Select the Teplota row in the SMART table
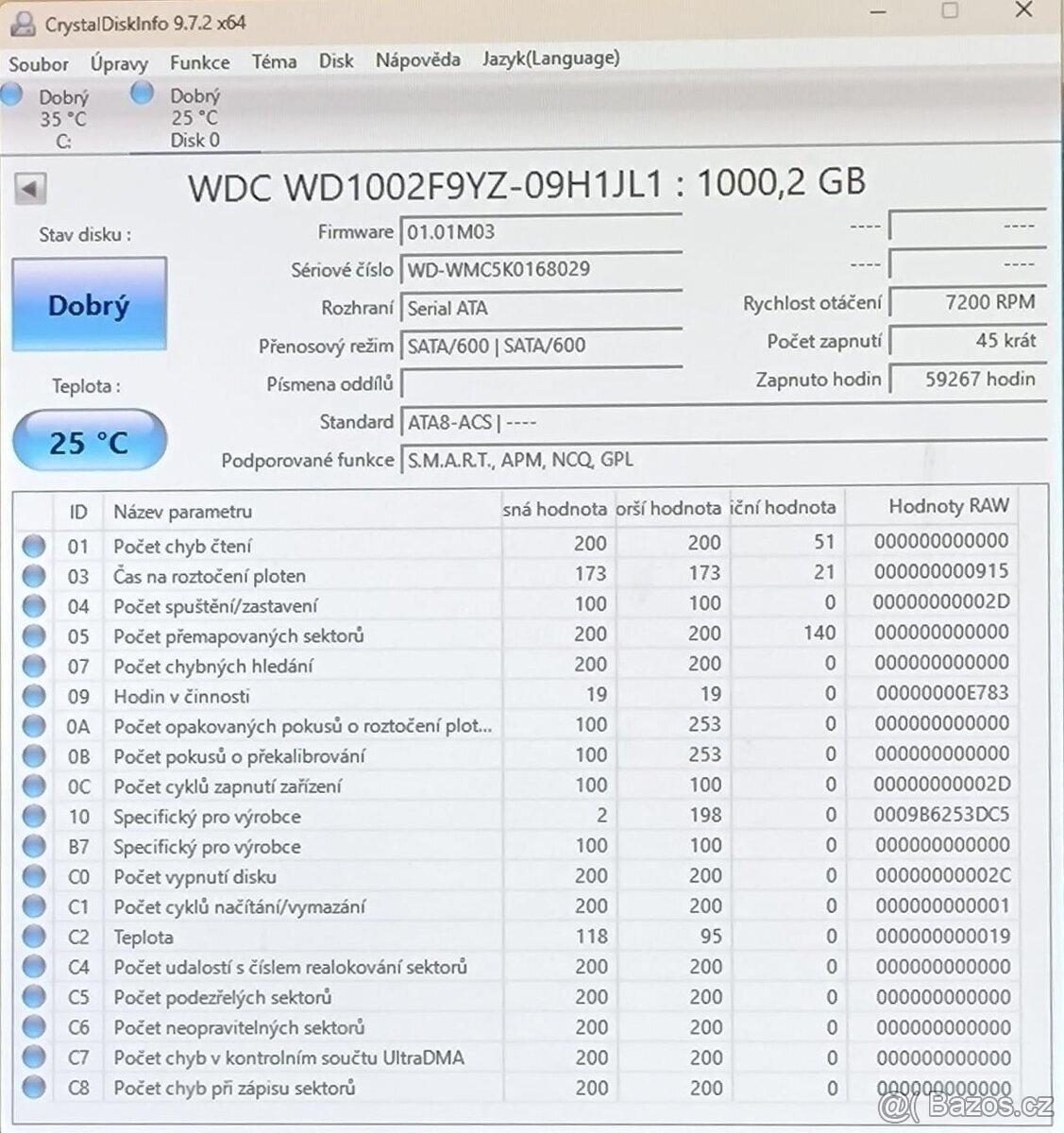Image resolution: width=1064 pixels, height=1133 pixels. coord(283,937)
